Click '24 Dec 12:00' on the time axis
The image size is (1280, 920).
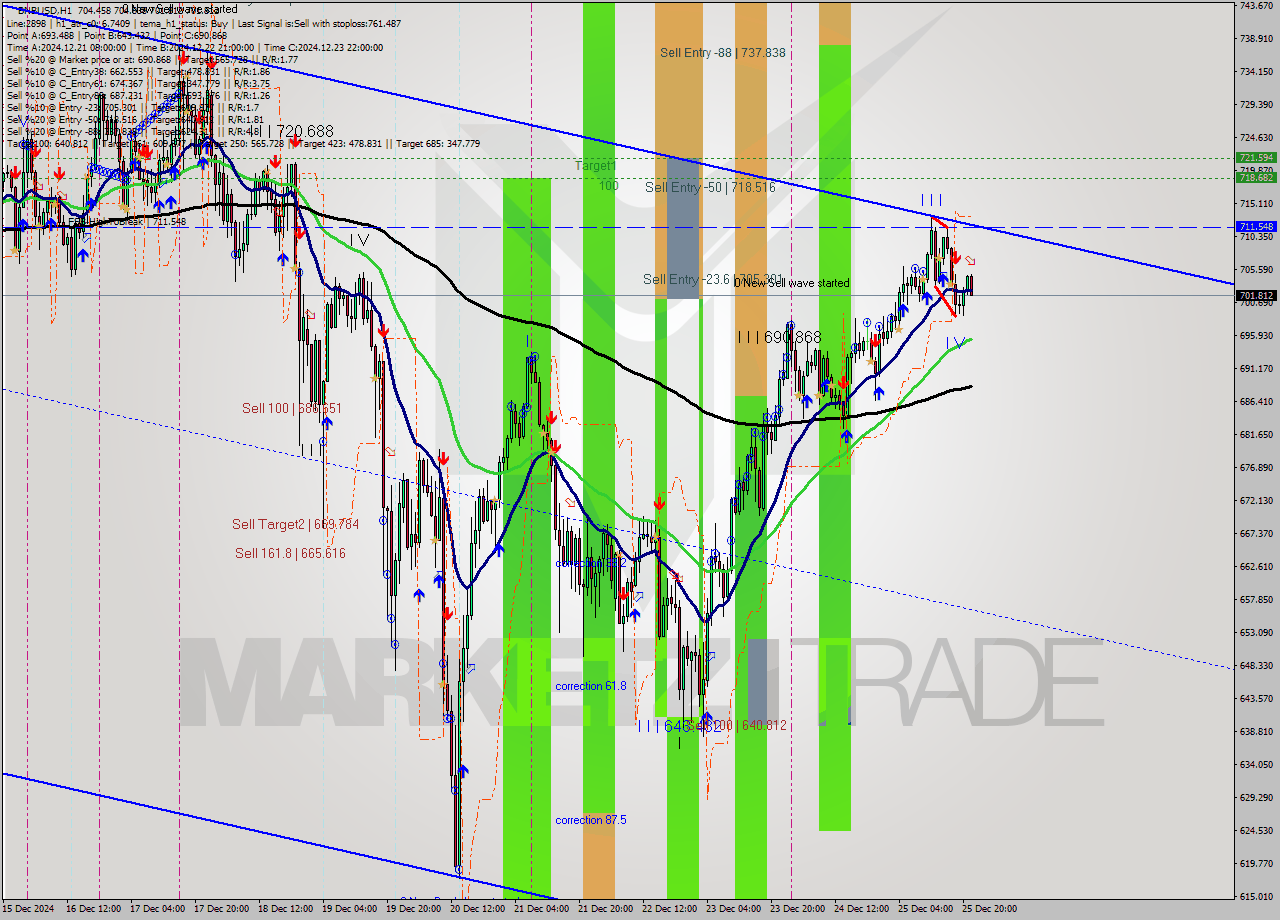click(862, 909)
